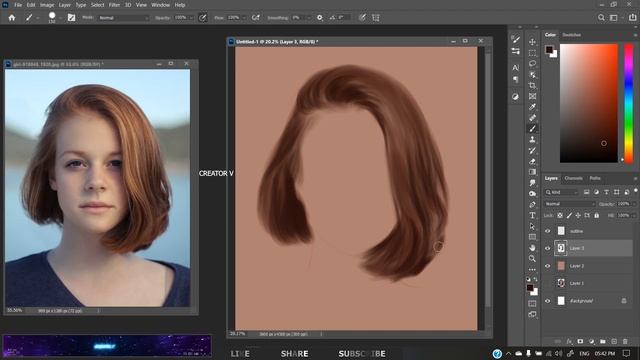This screenshot has height=360, width=640.
Task: Select the Clone Stamp tool
Action: [532, 140]
